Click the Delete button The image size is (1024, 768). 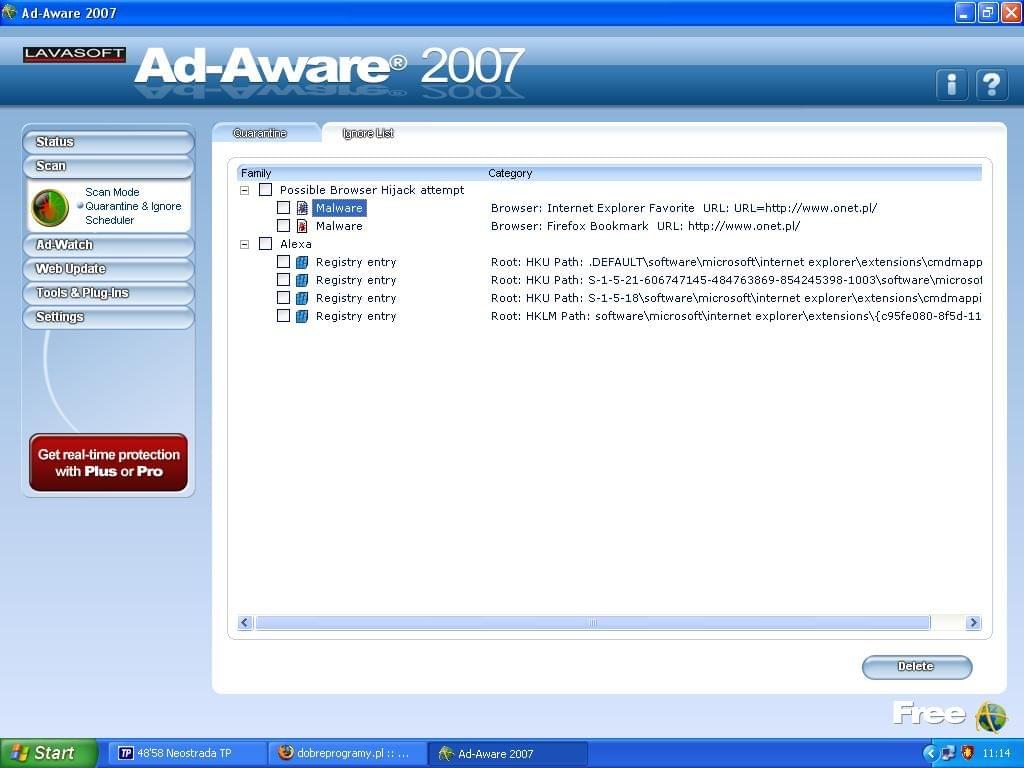tap(917, 667)
